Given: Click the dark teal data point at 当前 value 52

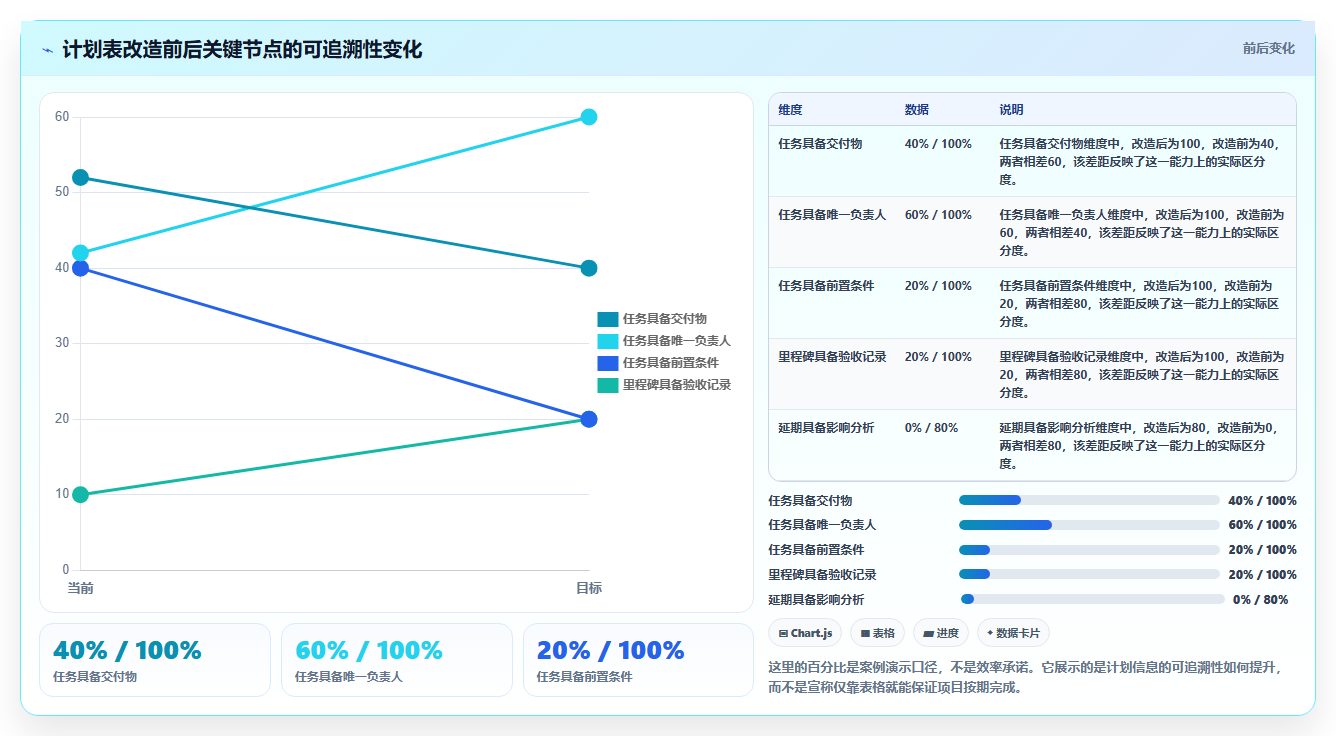Looking at the screenshot, I should pos(80,177).
